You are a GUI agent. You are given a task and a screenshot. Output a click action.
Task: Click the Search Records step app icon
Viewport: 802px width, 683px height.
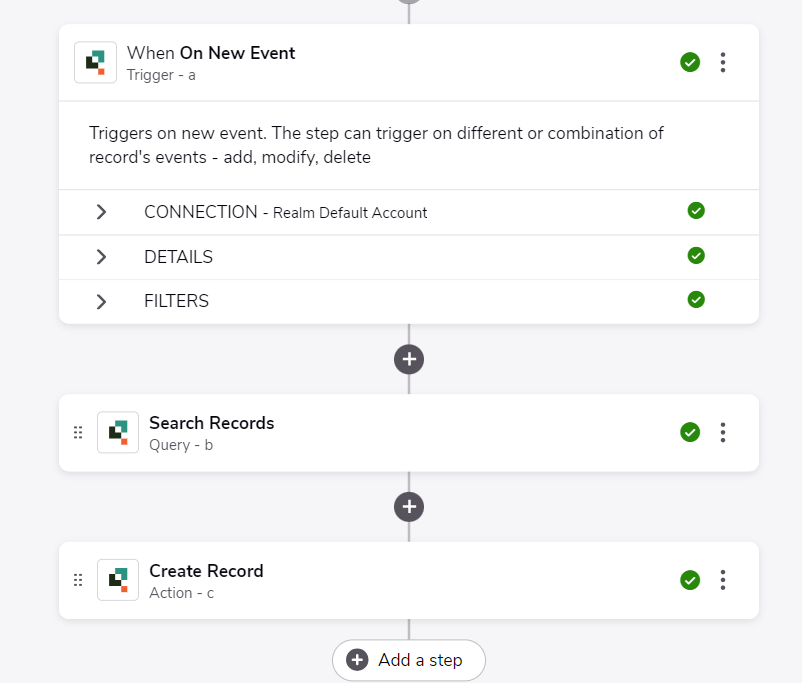point(118,432)
